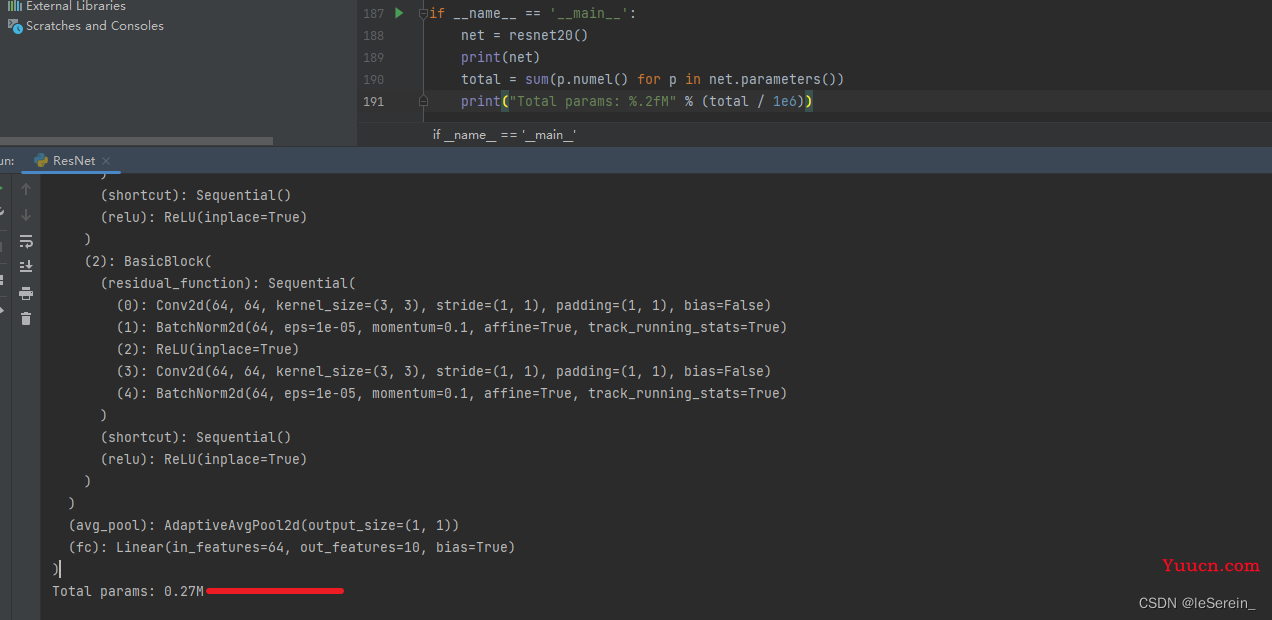Image resolution: width=1272 pixels, height=620 pixels.
Task: Click the Up the Stack Trace arrow
Action: pyautogui.click(x=26, y=189)
